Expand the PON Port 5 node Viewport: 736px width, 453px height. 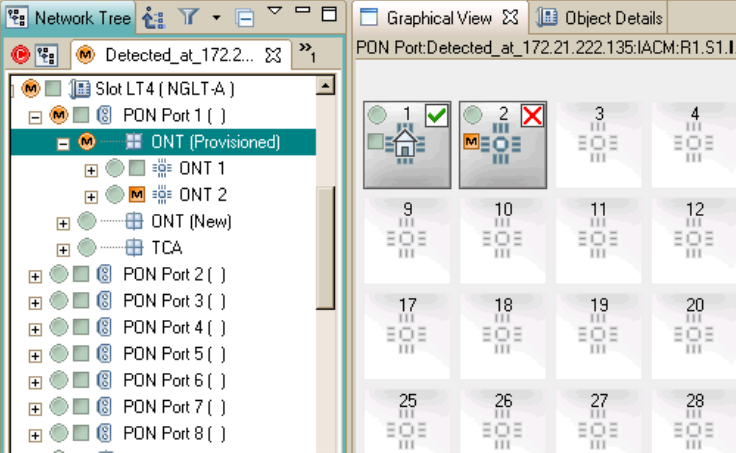(x=36, y=354)
